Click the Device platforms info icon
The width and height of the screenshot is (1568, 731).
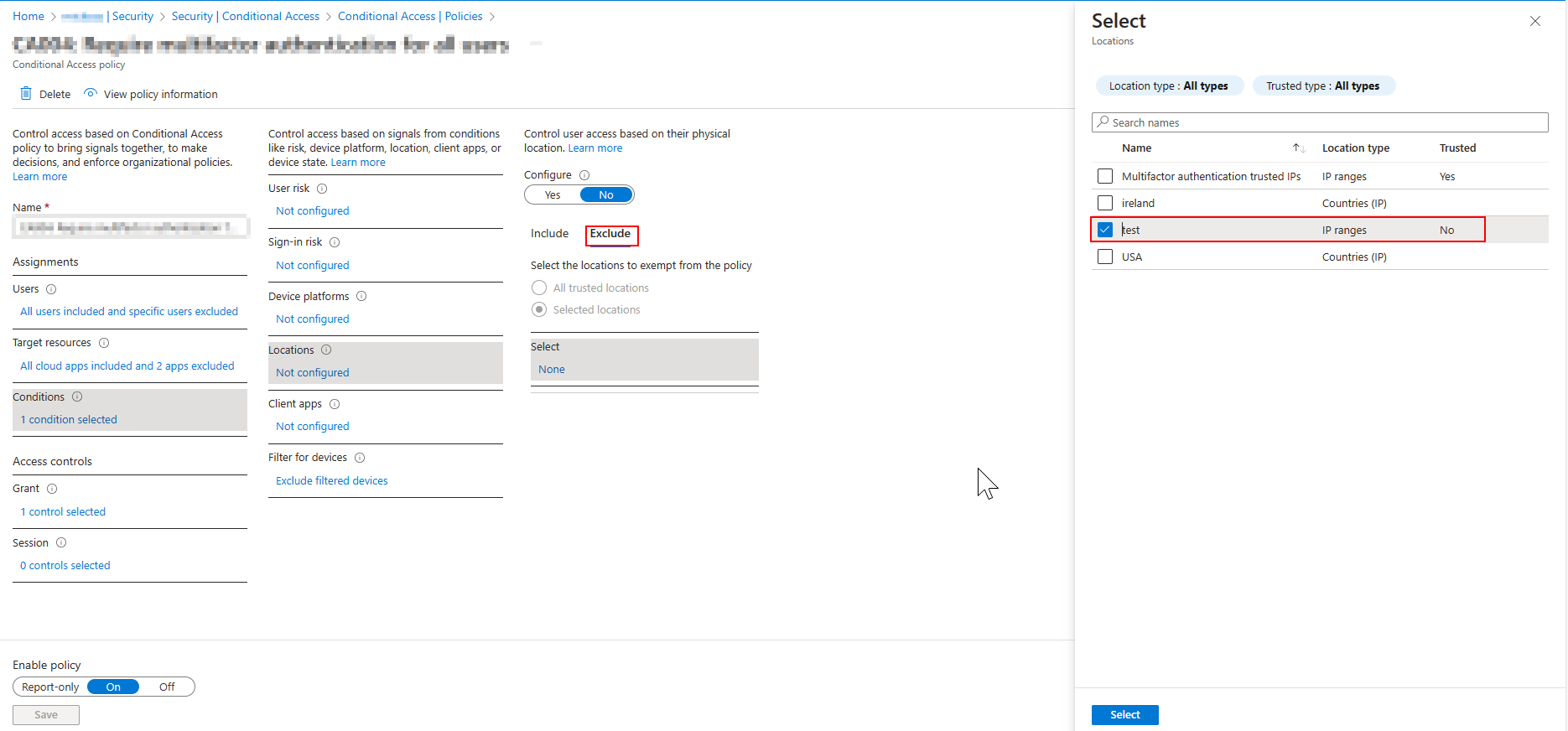tap(361, 296)
